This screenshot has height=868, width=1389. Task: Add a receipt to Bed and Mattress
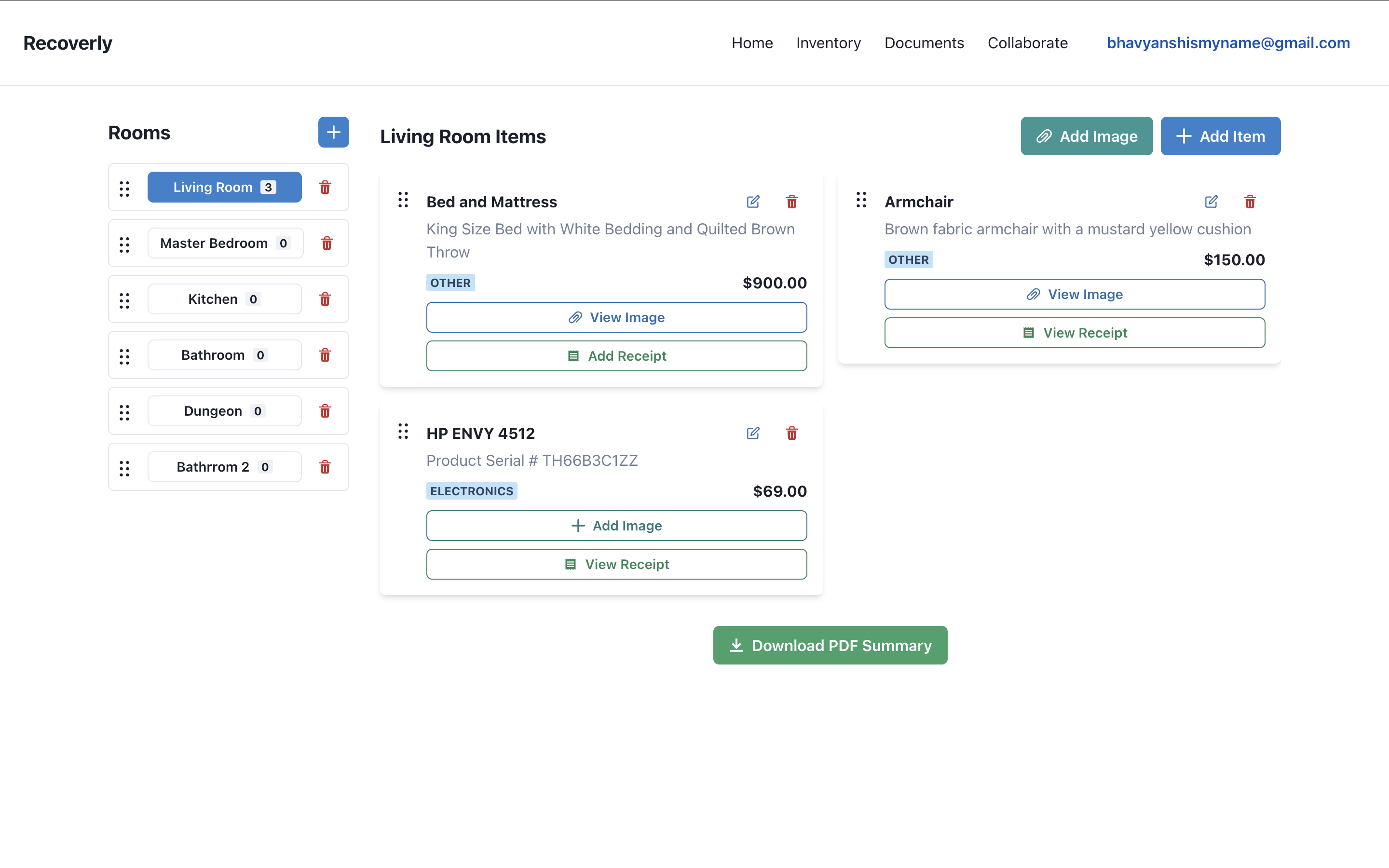pos(616,356)
